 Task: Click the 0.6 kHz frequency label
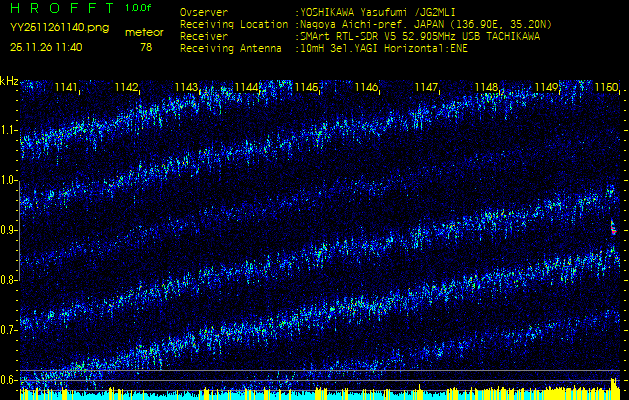9,380
